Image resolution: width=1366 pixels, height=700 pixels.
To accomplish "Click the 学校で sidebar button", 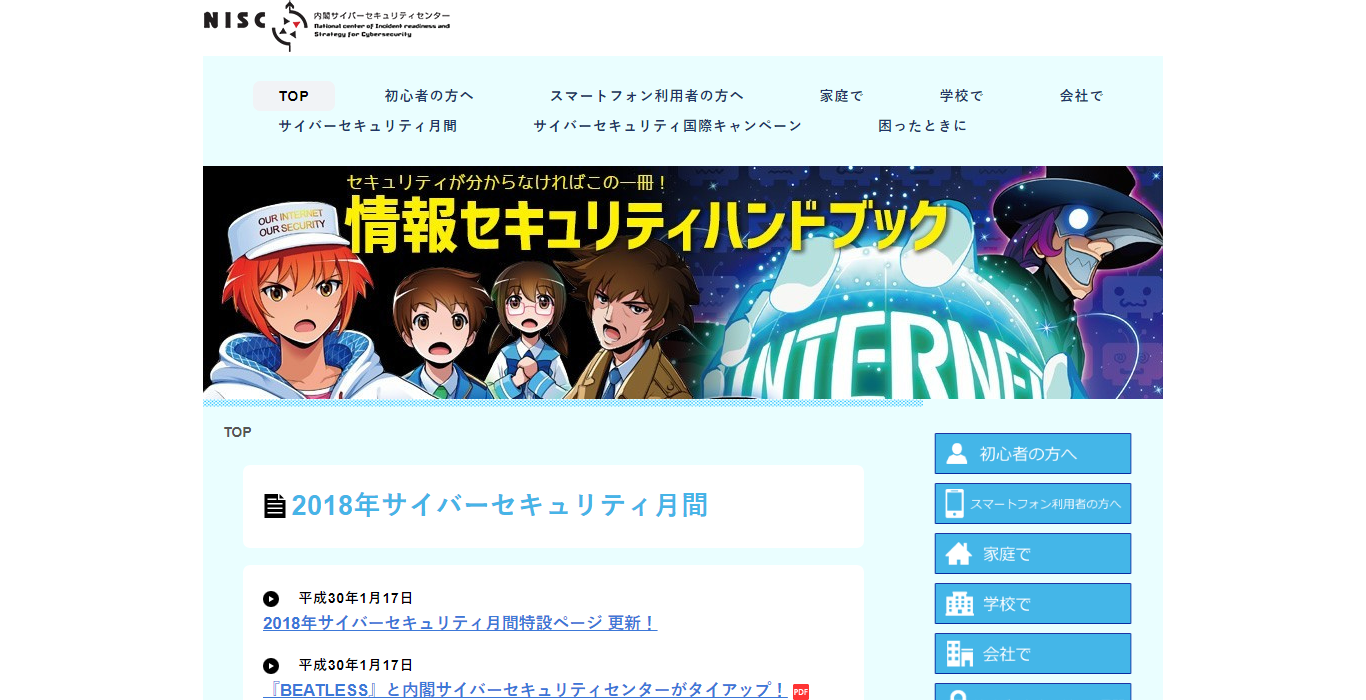I will [x=1033, y=604].
